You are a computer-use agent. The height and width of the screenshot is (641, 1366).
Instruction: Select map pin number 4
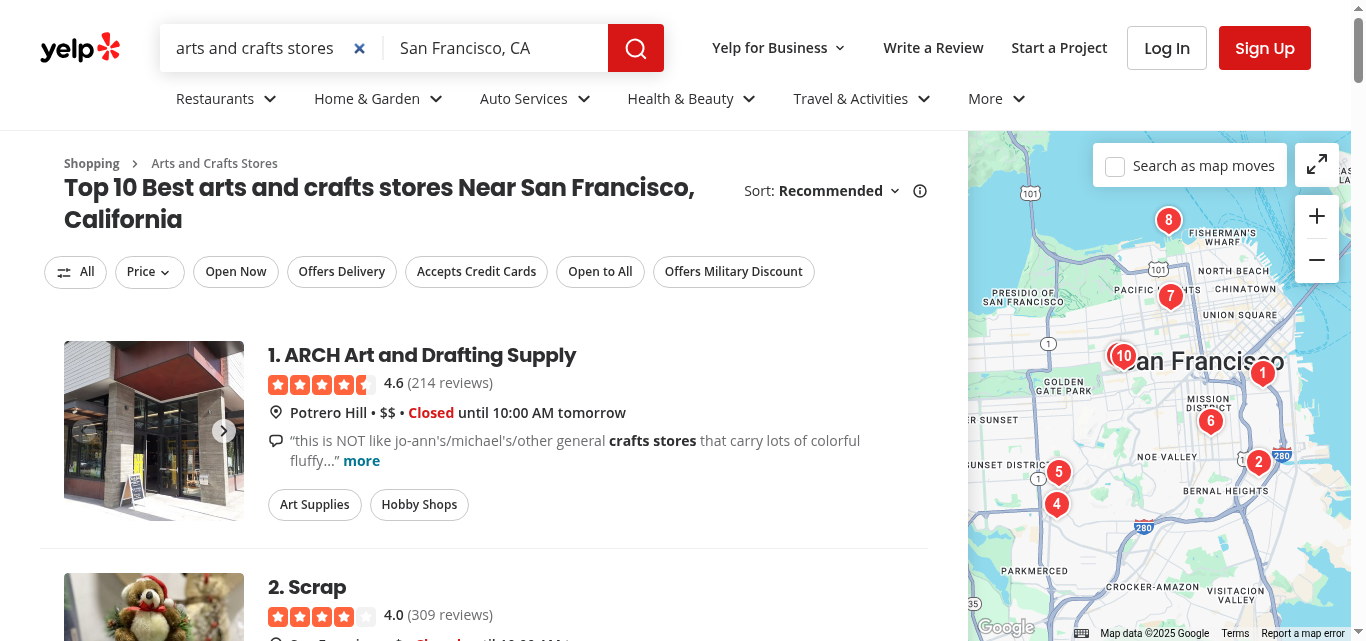(1056, 504)
